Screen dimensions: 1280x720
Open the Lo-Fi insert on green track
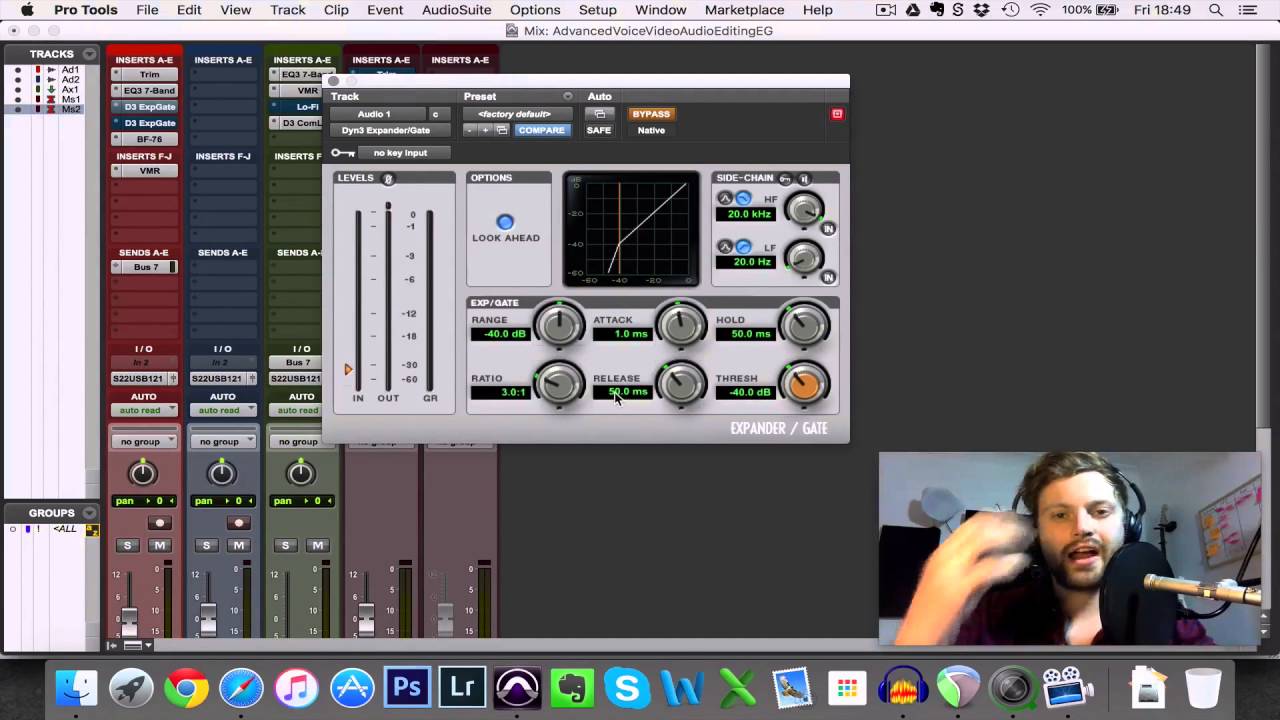click(x=297, y=107)
